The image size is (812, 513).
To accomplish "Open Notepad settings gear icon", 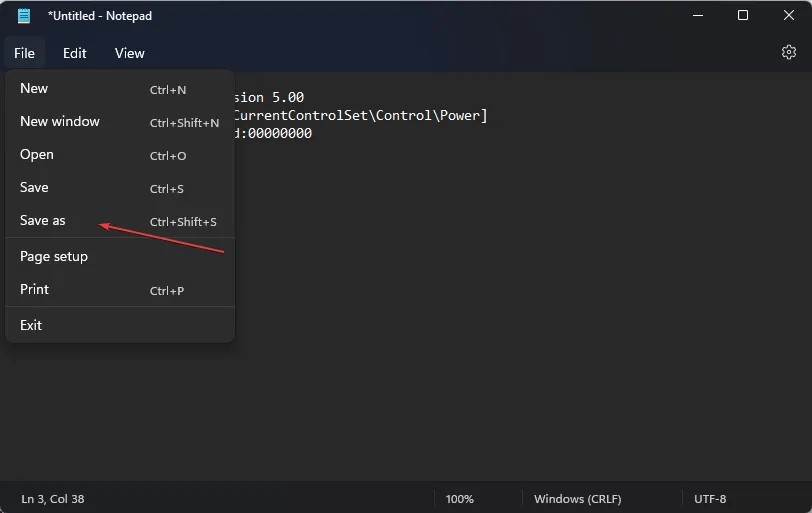I will (x=788, y=52).
